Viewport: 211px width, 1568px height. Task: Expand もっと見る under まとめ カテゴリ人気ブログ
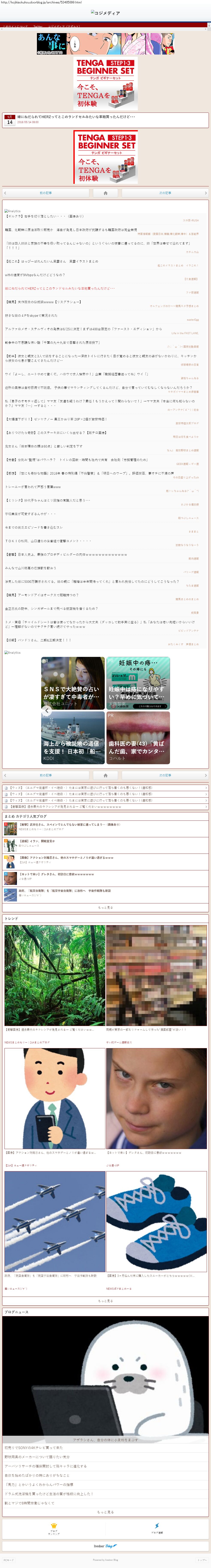point(105,907)
